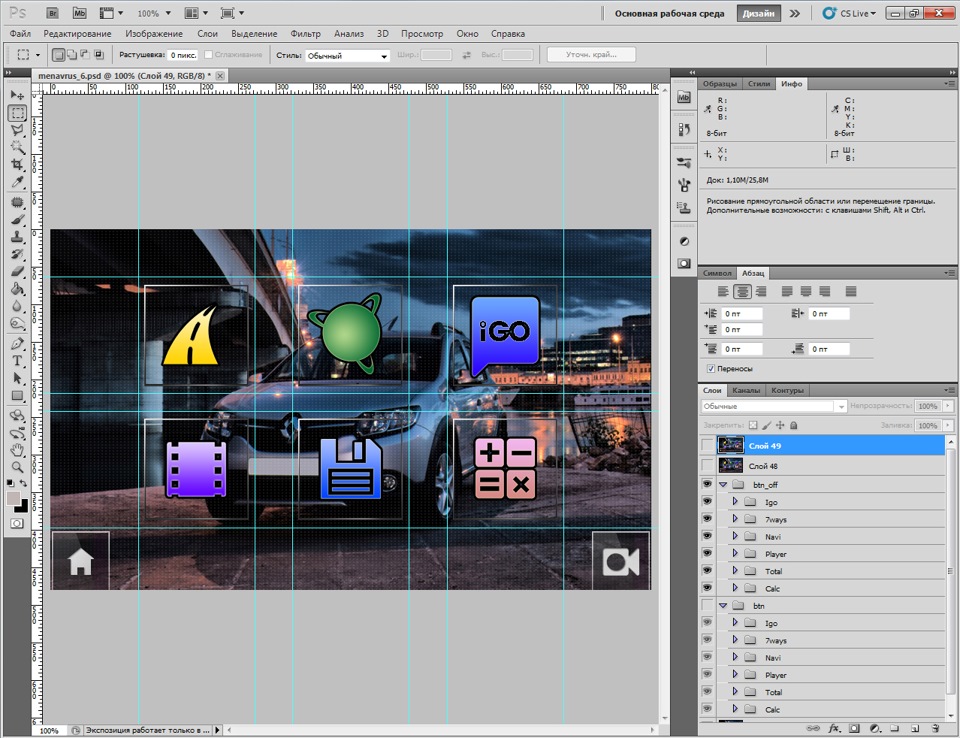Select the Clone Stamp tool
This screenshot has width=960, height=738.
tap(17, 236)
